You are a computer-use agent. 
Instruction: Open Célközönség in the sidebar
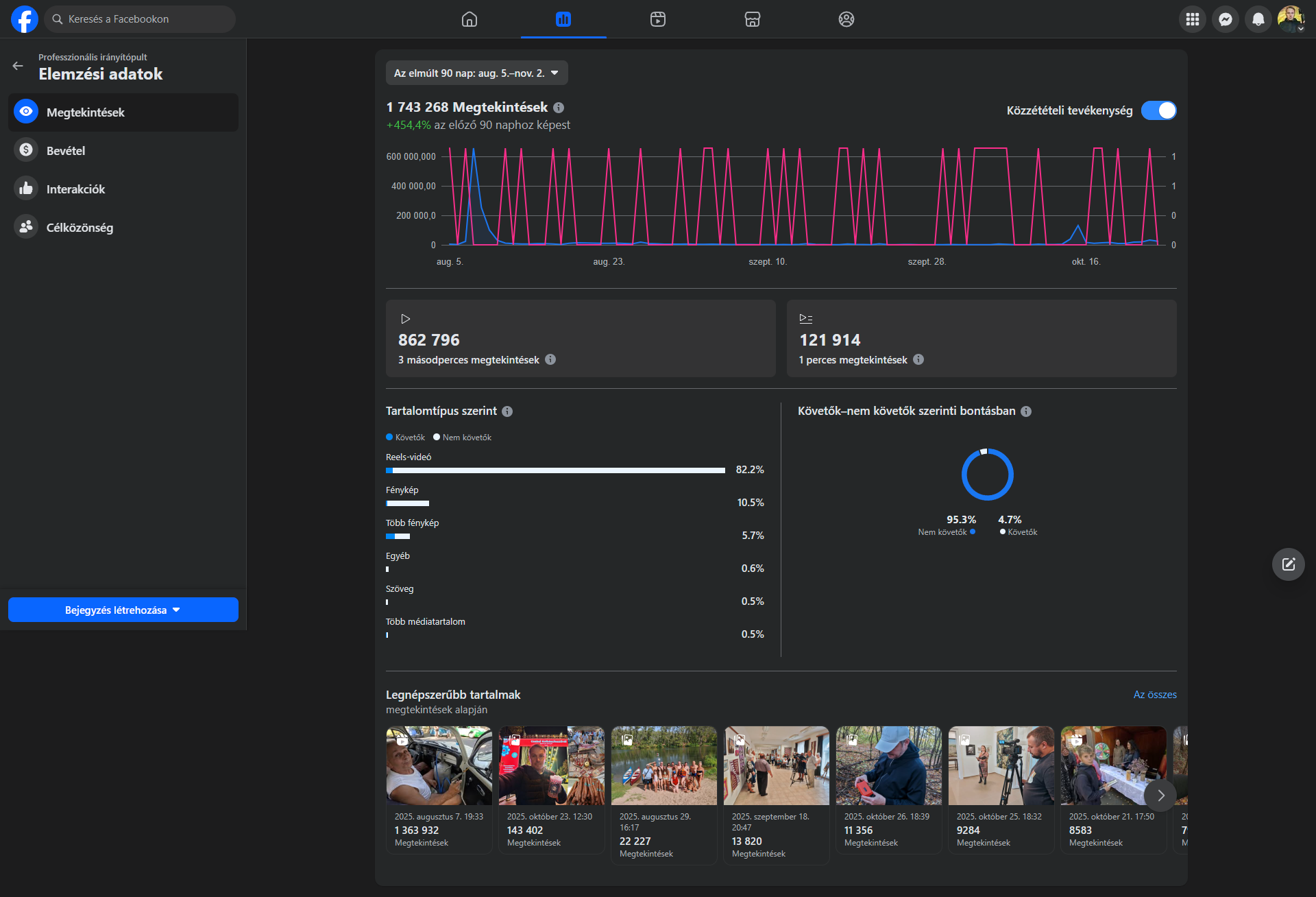point(80,228)
